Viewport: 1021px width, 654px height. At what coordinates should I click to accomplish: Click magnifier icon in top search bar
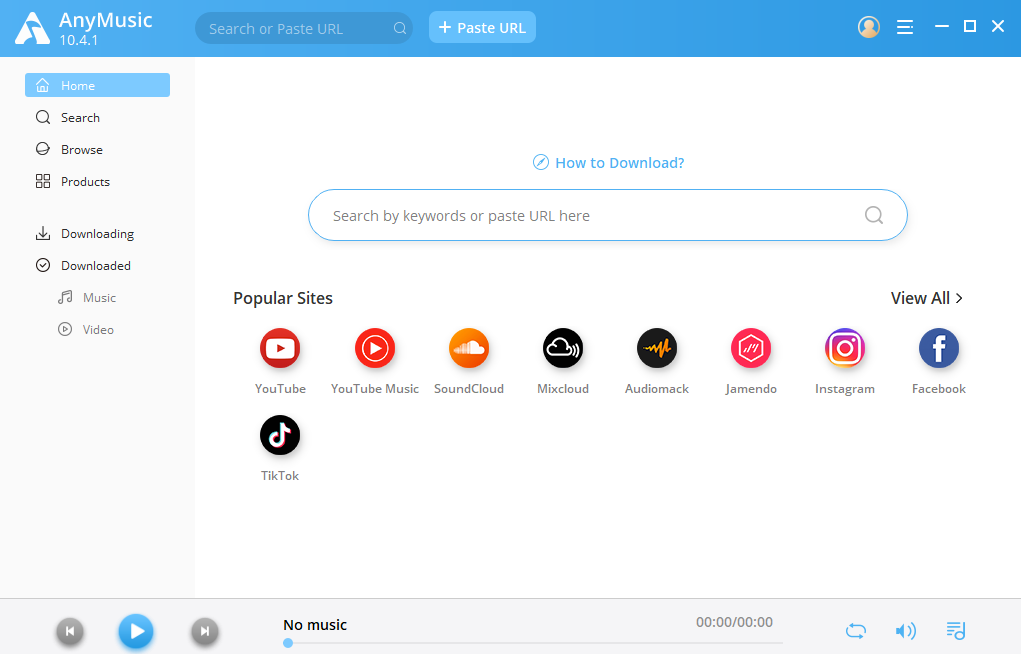click(x=400, y=29)
